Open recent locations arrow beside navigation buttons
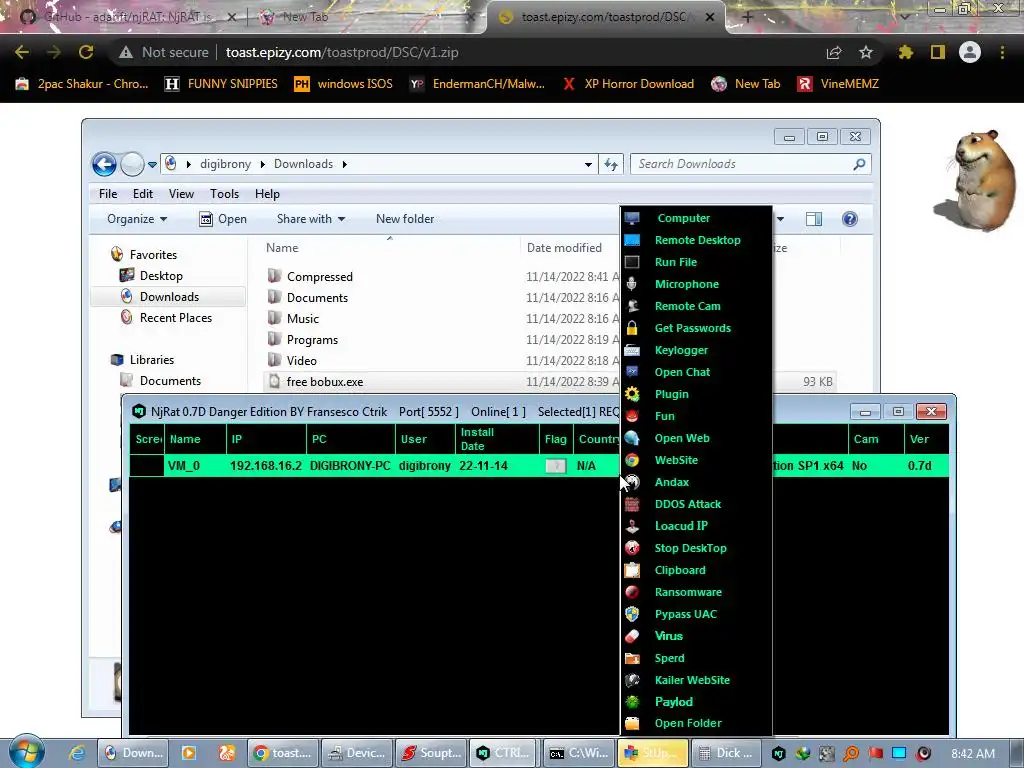 [x=152, y=165]
